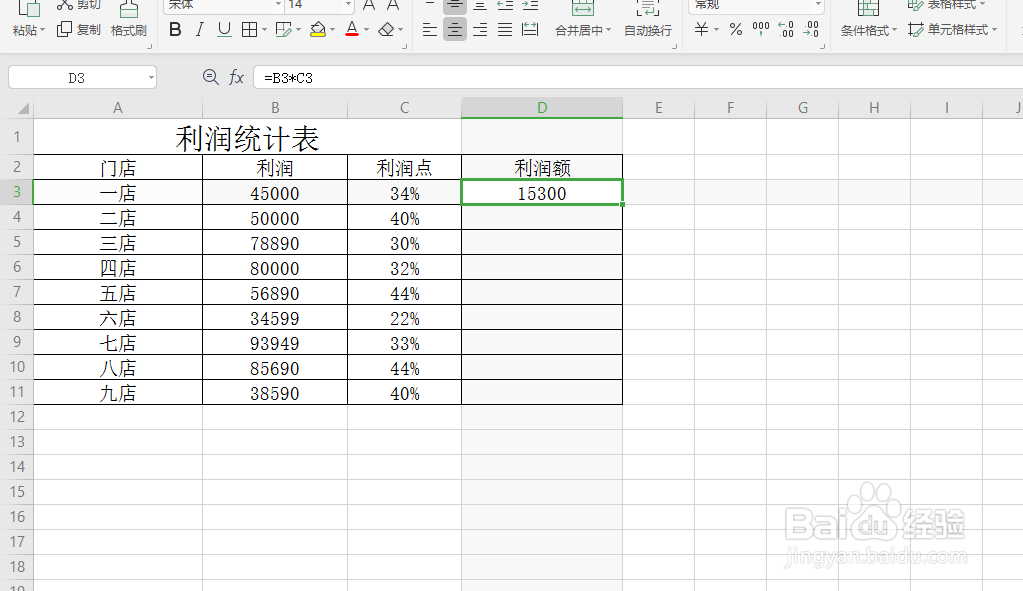The height and width of the screenshot is (591, 1023).
Task: Expand the clear eraser dropdown arrow
Action: coord(400,29)
